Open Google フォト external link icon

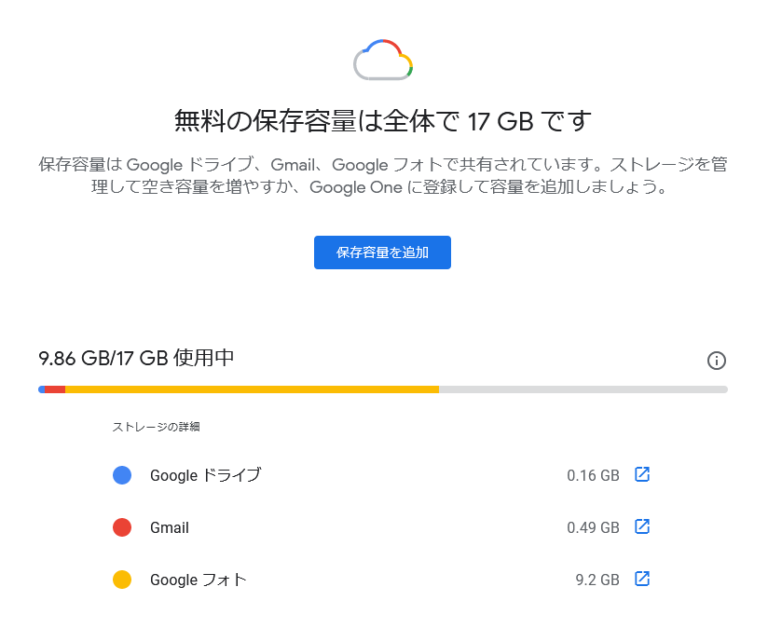tap(642, 579)
